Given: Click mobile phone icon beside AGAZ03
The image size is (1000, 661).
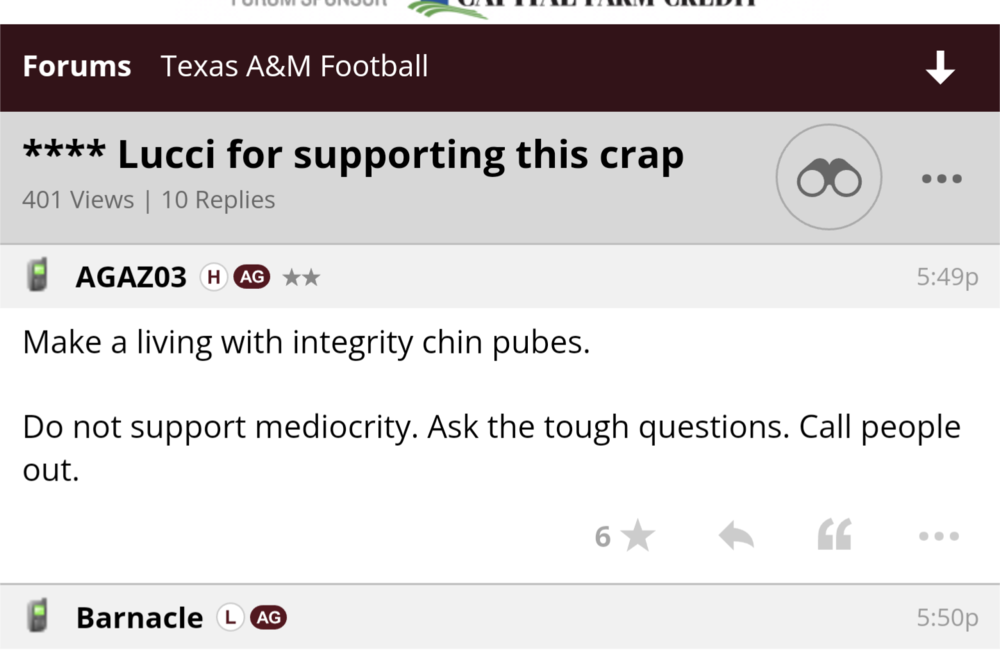Looking at the screenshot, I should (39, 276).
